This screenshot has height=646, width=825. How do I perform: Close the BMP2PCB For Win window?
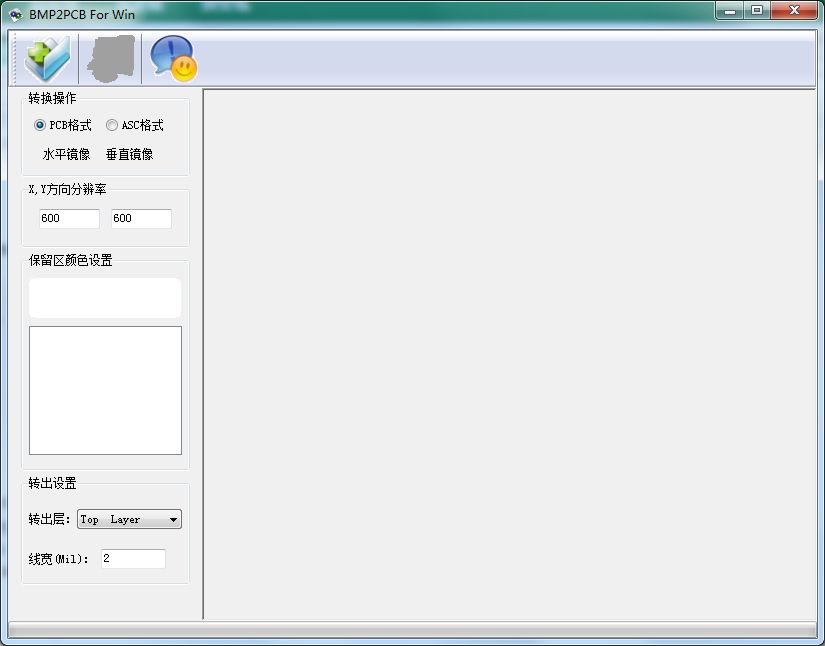794,11
